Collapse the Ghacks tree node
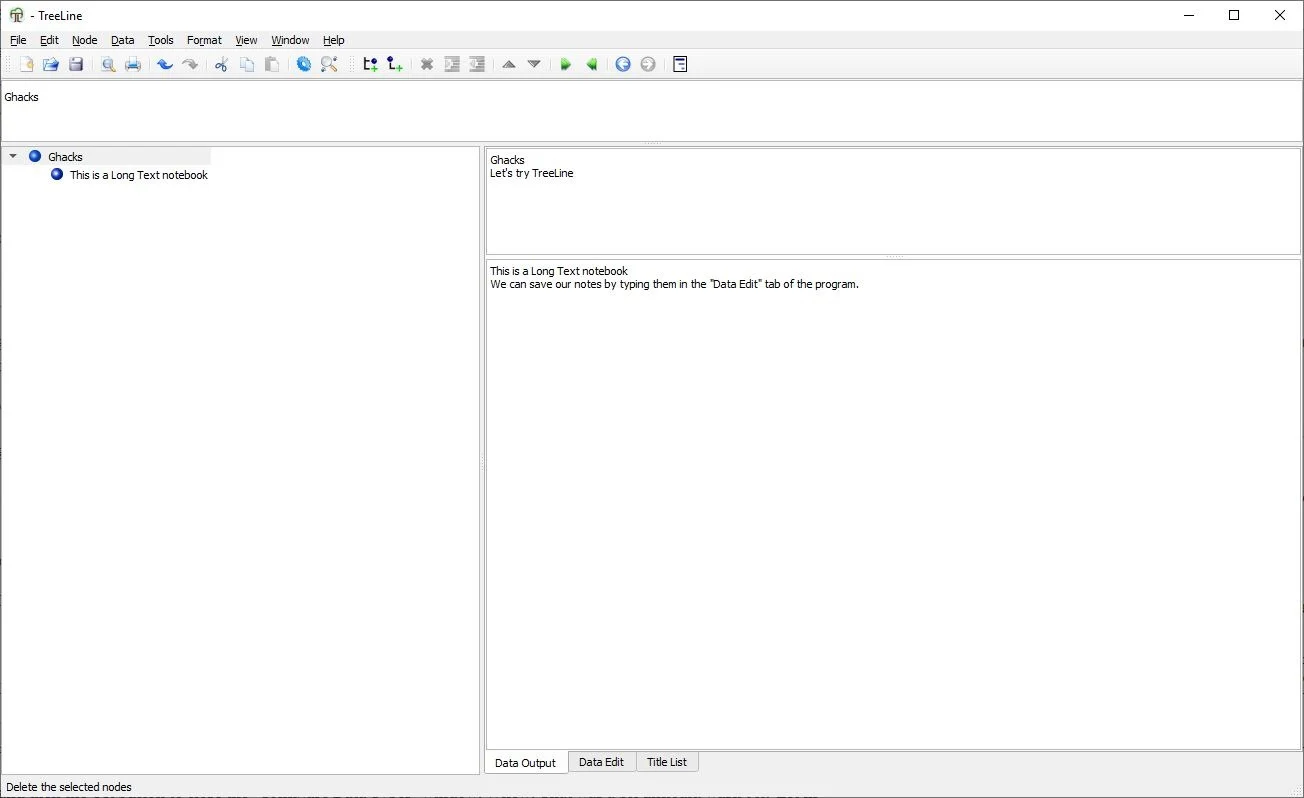This screenshot has width=1304, height=798. [x=13, y=157]
